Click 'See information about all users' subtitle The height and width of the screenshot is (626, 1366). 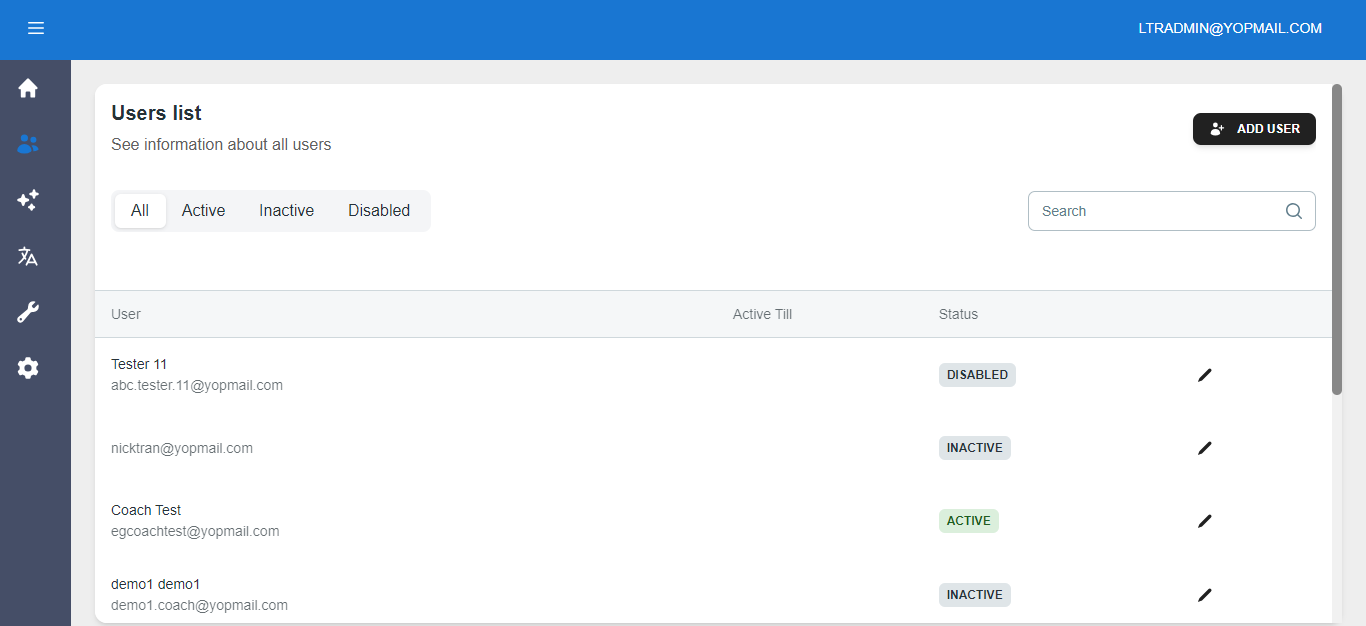pyautogui.click(x=221, y=145)
